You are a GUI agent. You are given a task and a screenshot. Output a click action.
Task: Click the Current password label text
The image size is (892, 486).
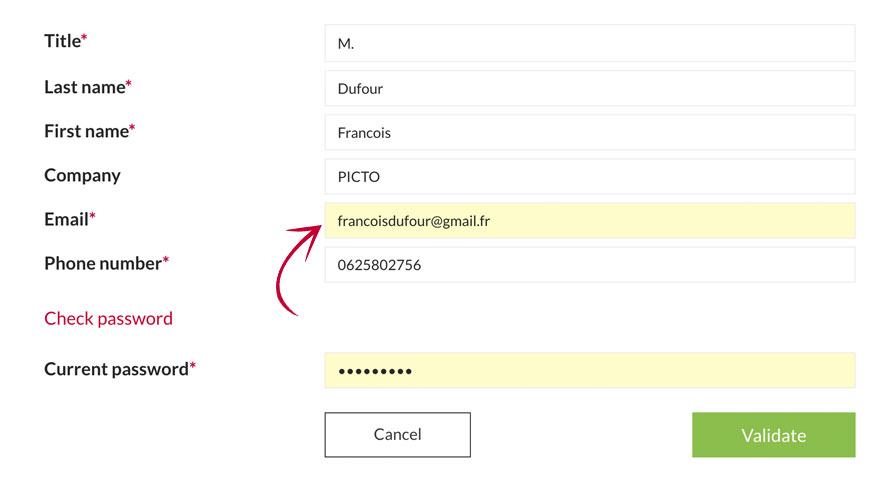(x=116, y=369)
